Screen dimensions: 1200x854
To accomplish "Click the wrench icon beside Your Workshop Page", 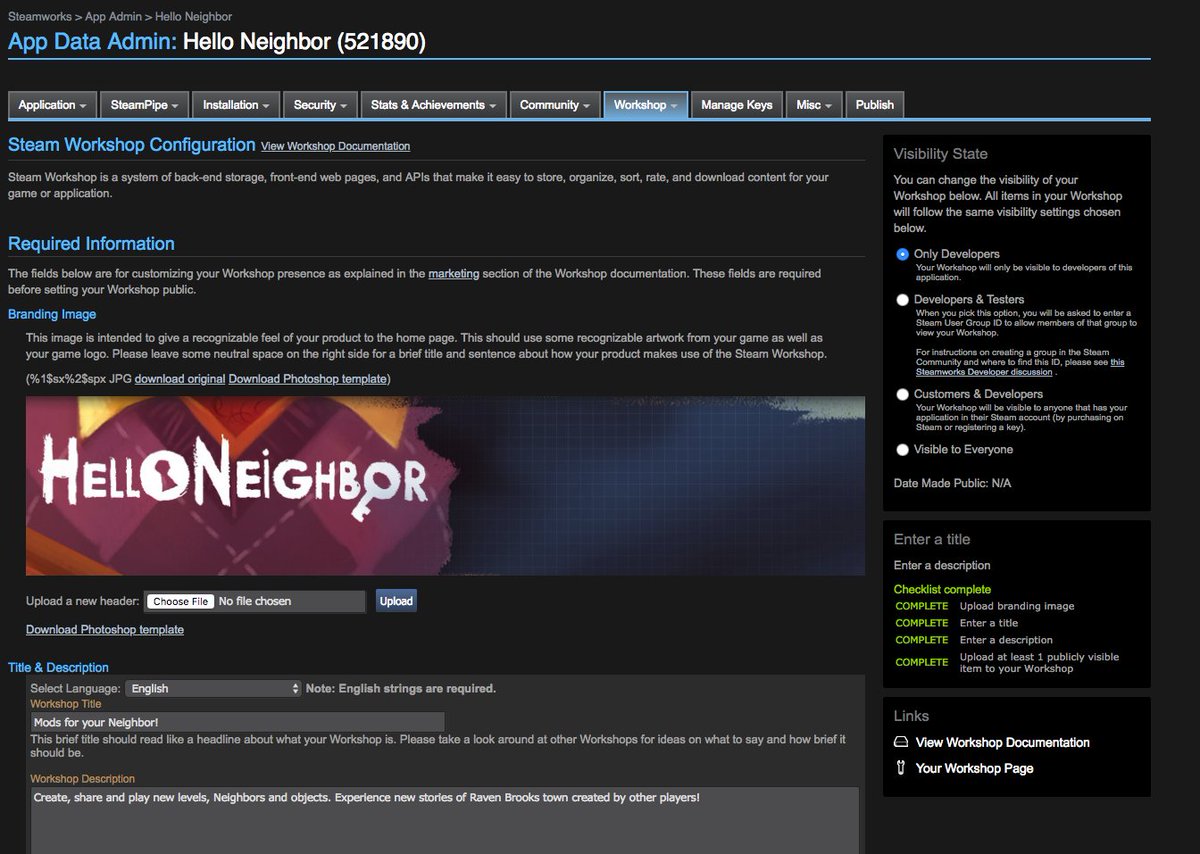I will click(x=901, y=768).
